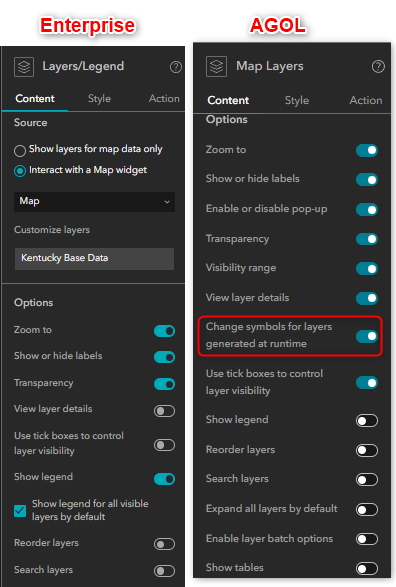This screenshot has width=396, height=587.
Task: Open help for the Enterprise Layers/Legend widget
Action: pyautogui.click(x=176, y=67)
